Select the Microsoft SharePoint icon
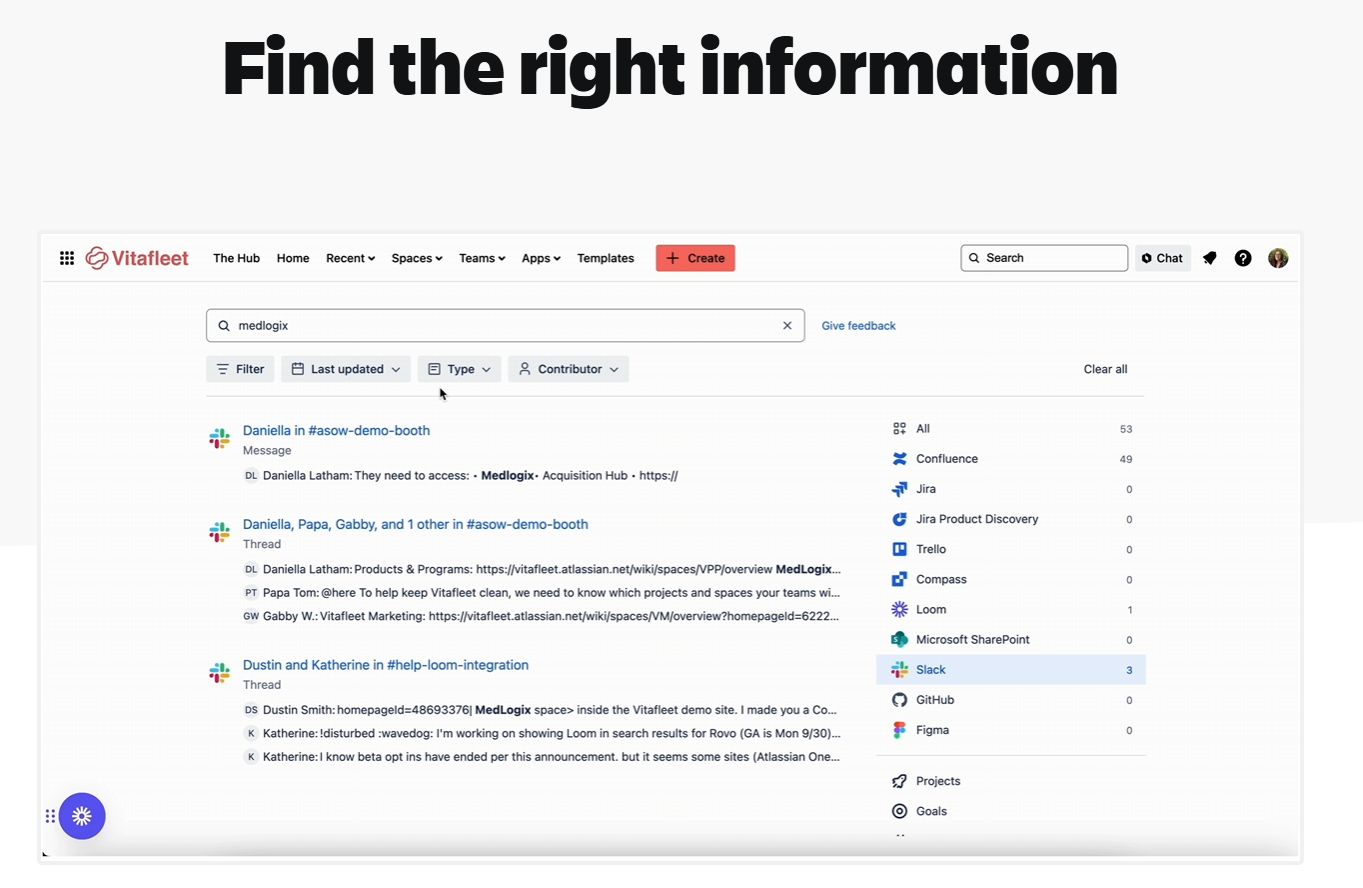The height and width of the screenshot is (888, 1363). (x=899, y=639)
